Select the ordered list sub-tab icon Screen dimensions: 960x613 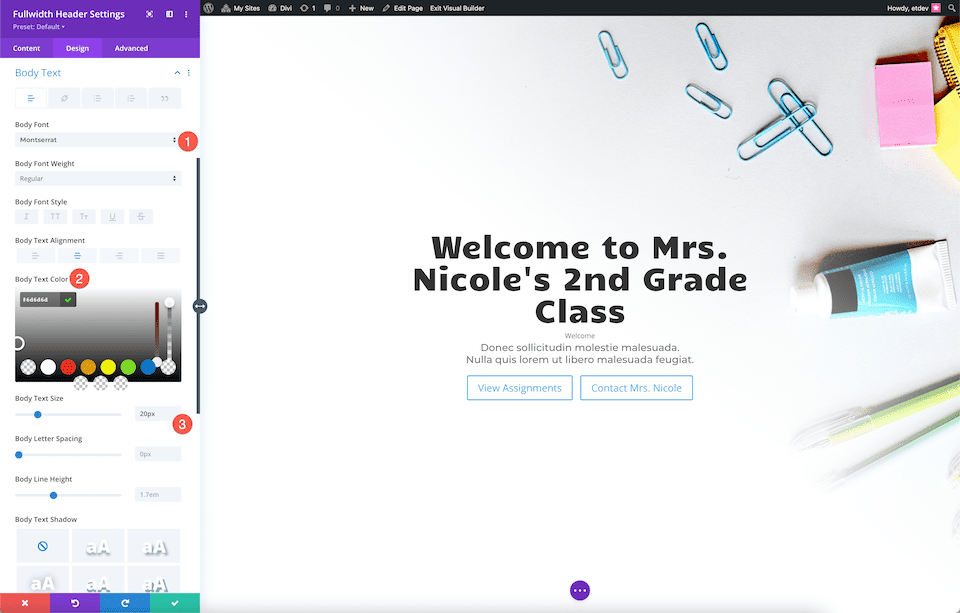click(x=131, y=98)
